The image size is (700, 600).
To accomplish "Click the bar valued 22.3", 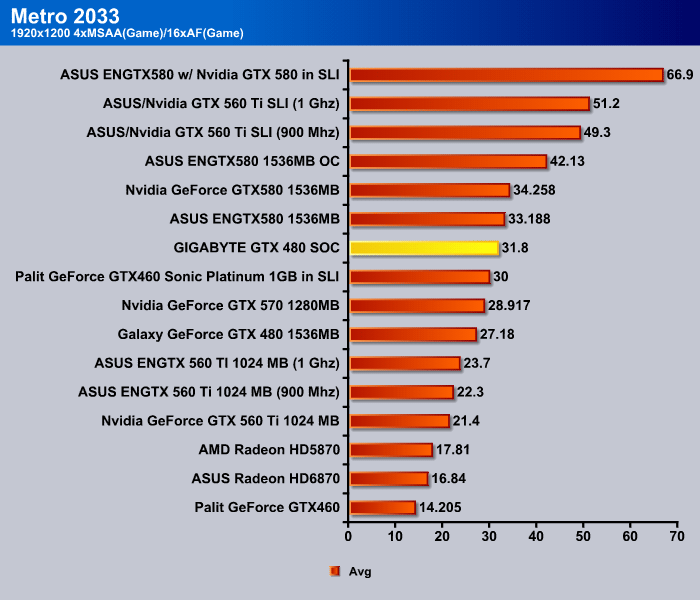I will tap(402, 392).
